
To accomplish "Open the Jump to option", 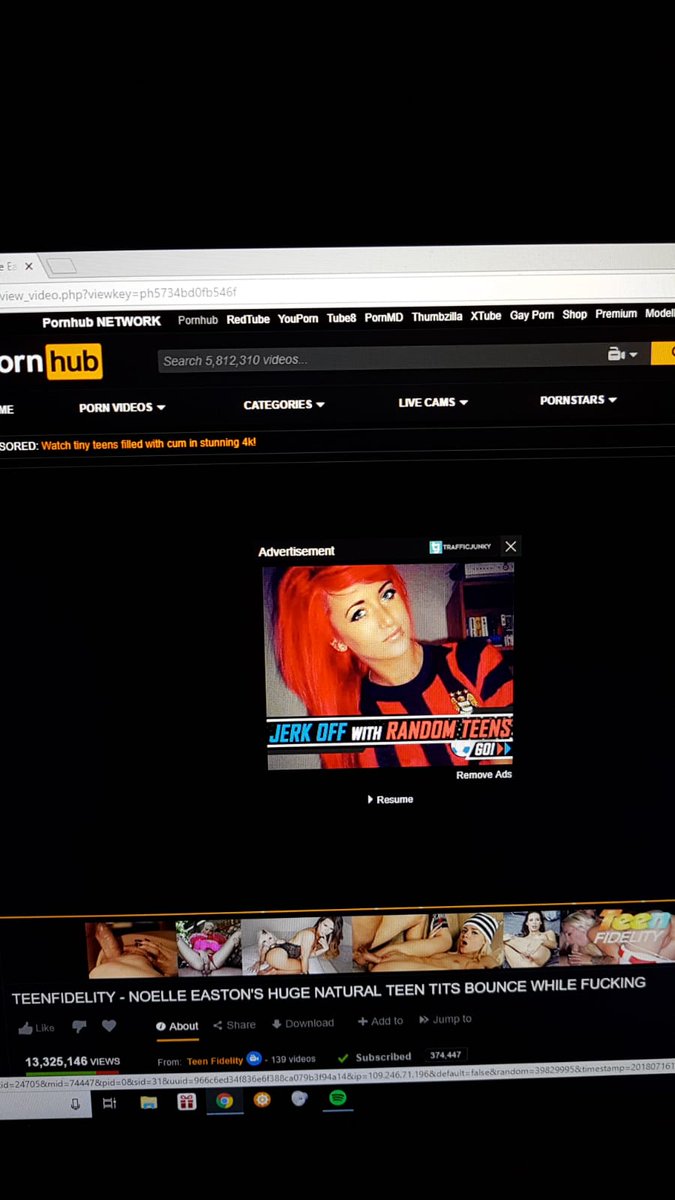I will click(x=446, y=1020).
